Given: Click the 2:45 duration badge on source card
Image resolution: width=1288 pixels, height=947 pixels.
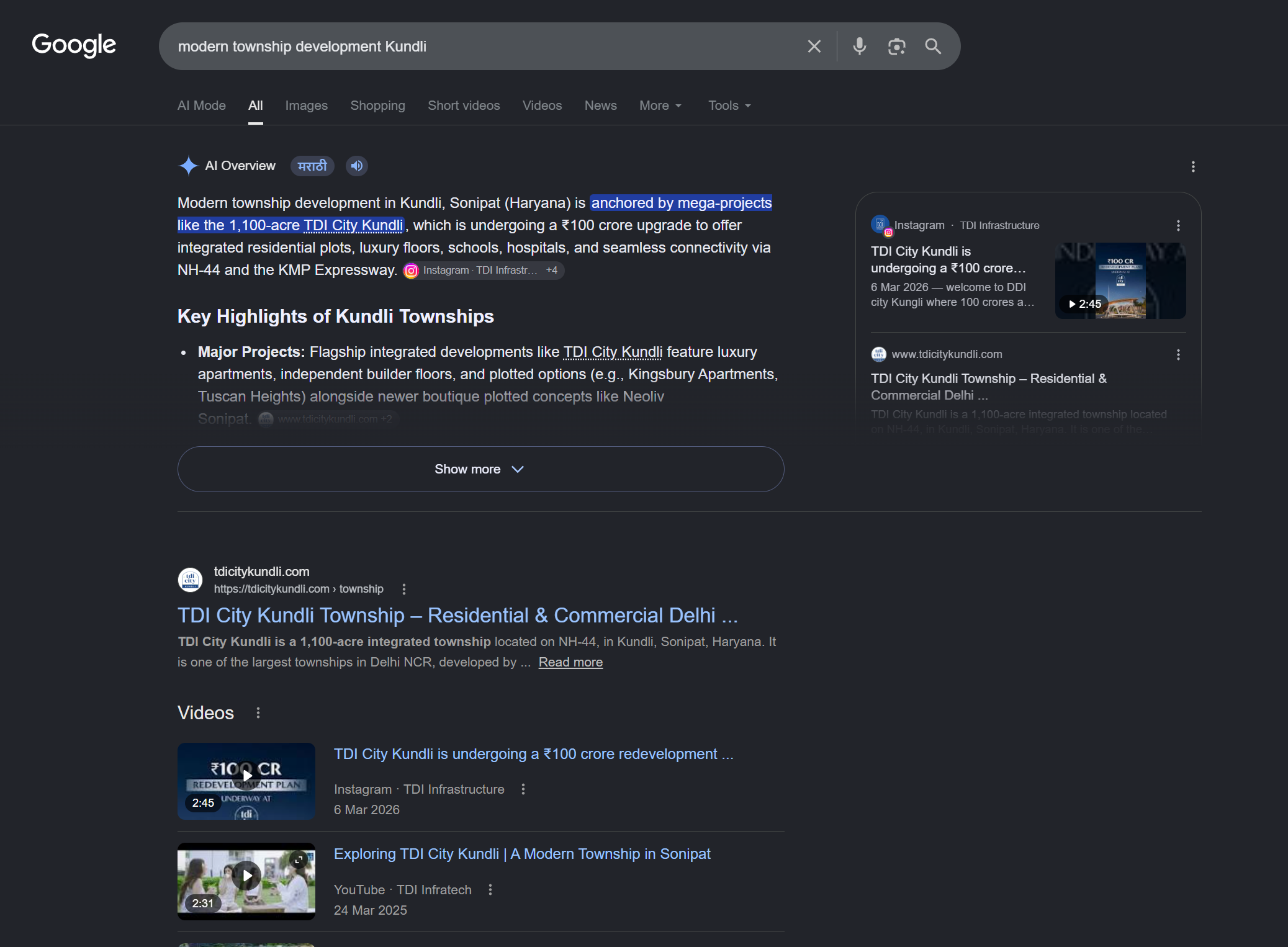Looking at the screenshot, I should coord(1084,303).
